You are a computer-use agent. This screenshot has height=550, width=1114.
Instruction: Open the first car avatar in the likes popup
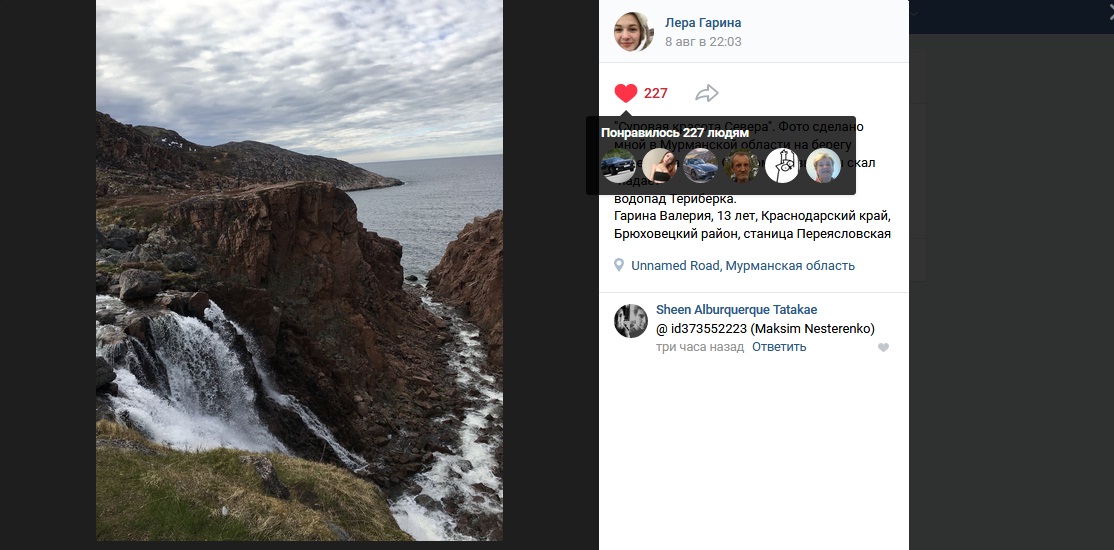point(617,166)
